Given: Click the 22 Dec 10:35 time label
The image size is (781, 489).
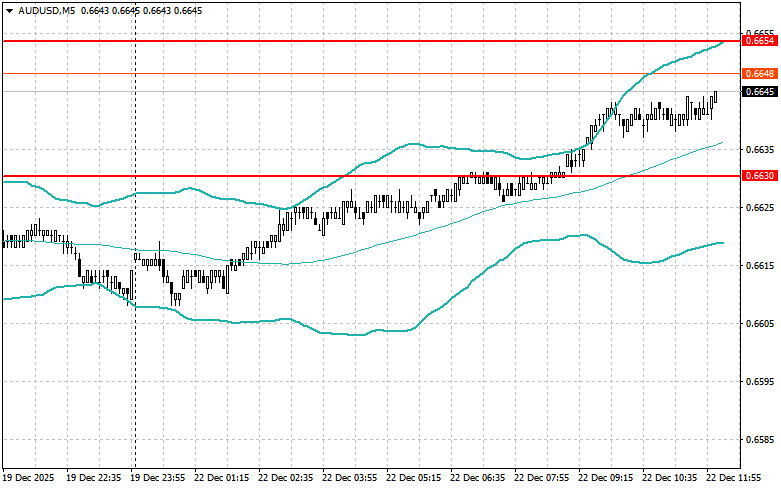Looking at the screenshot, I should pos(669,478).
